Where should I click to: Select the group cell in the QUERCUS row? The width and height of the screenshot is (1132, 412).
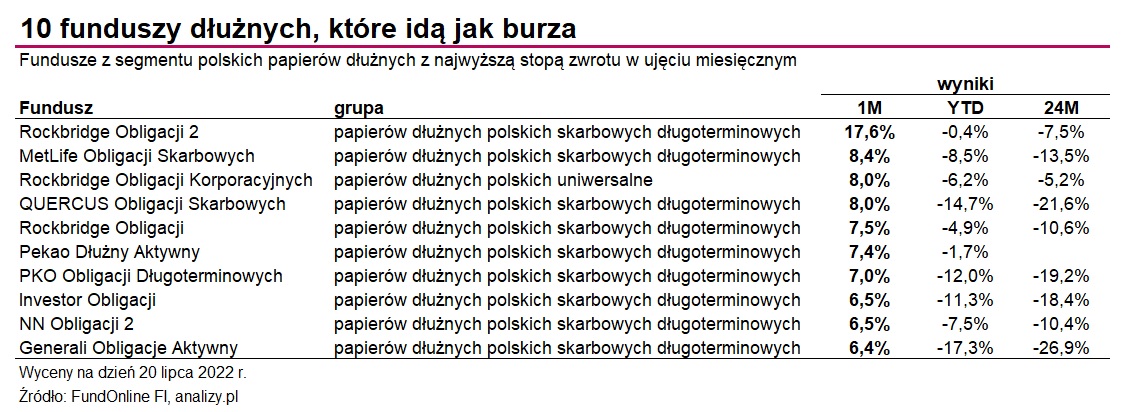point(567,204)
